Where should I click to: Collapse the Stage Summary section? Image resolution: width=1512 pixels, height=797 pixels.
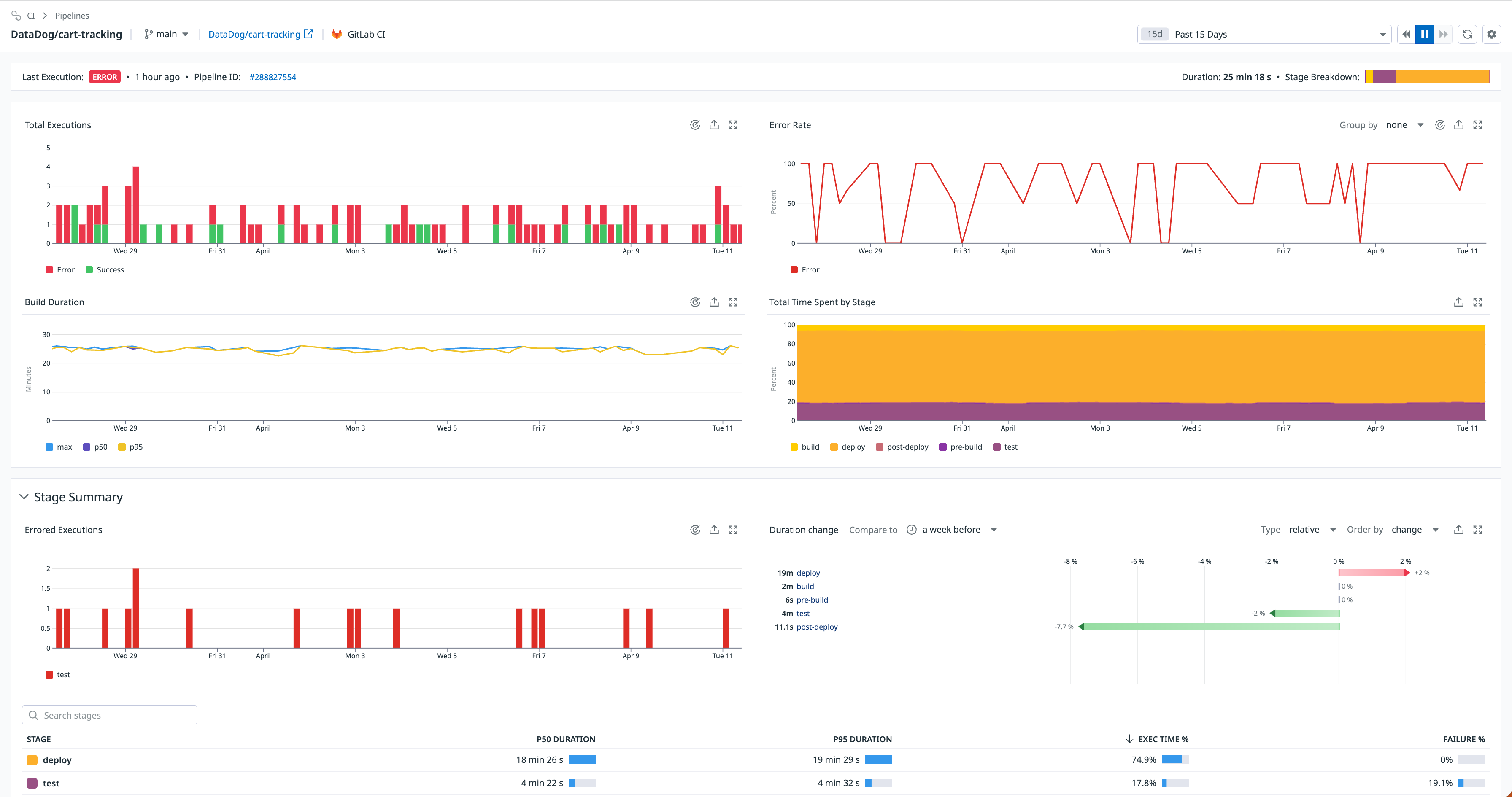point(24,497)
